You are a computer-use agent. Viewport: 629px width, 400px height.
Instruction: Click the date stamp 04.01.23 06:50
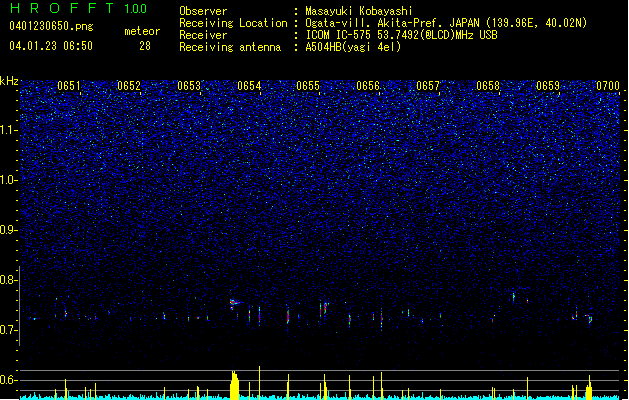[51, 46]
